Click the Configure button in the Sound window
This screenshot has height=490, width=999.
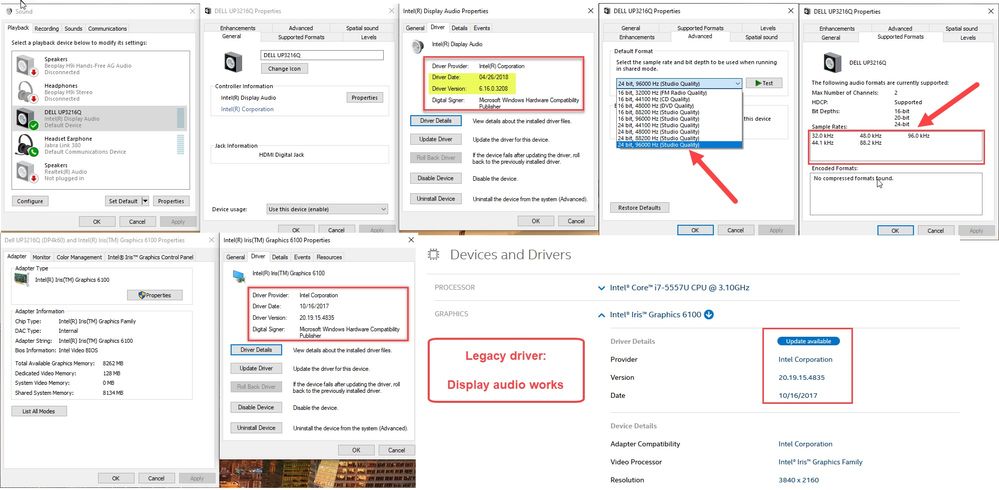pos(30,201)
